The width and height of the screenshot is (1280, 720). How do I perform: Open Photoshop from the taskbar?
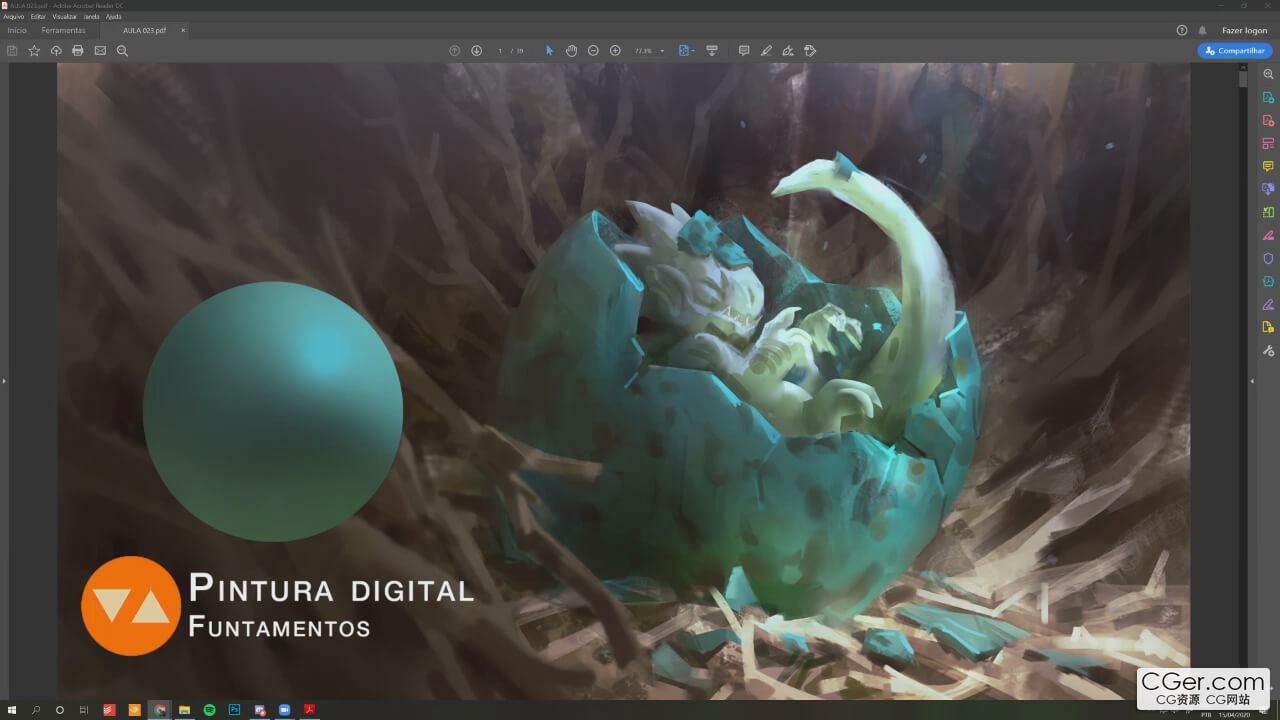234,710
